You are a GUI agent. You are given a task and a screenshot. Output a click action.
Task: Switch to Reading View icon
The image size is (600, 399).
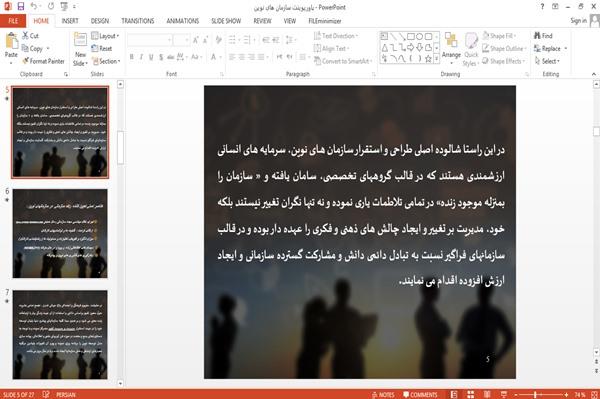point(487,395)
